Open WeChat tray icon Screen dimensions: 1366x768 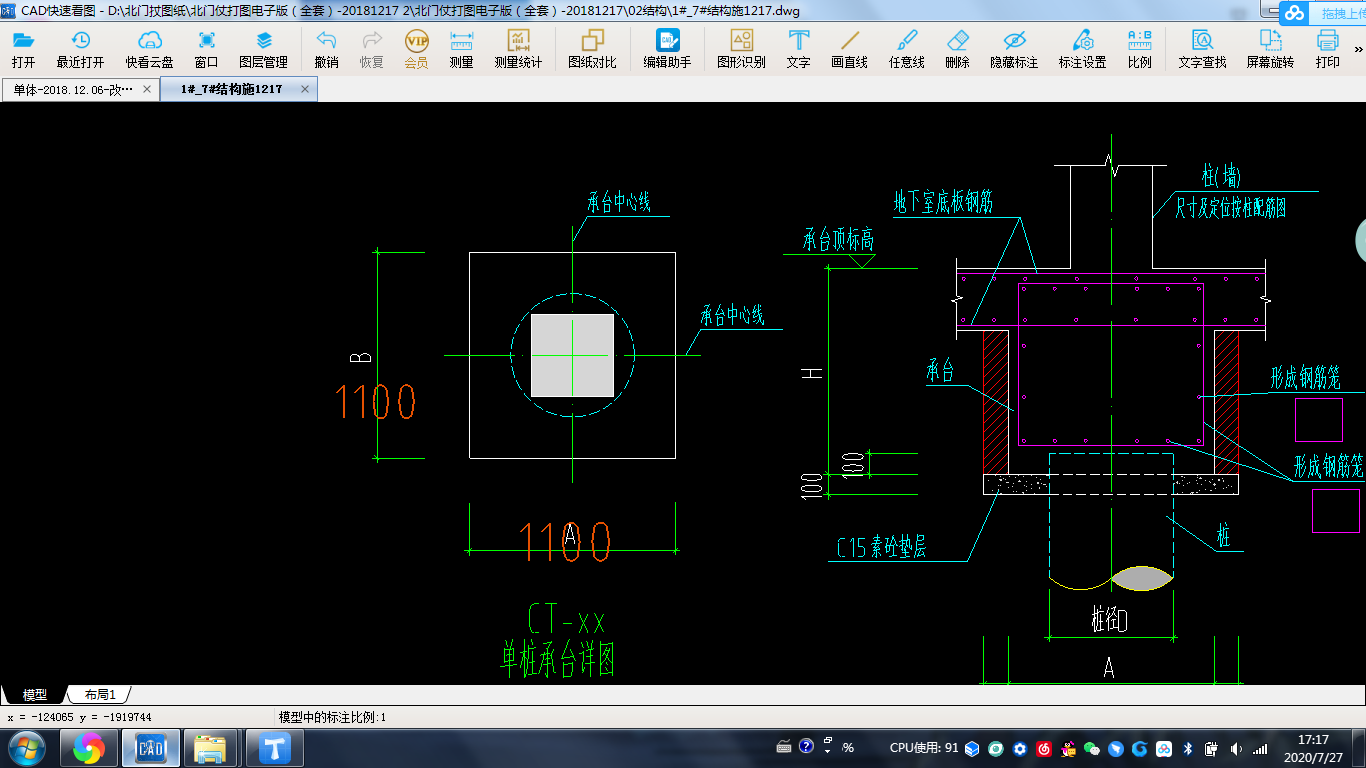point(1092,748)
